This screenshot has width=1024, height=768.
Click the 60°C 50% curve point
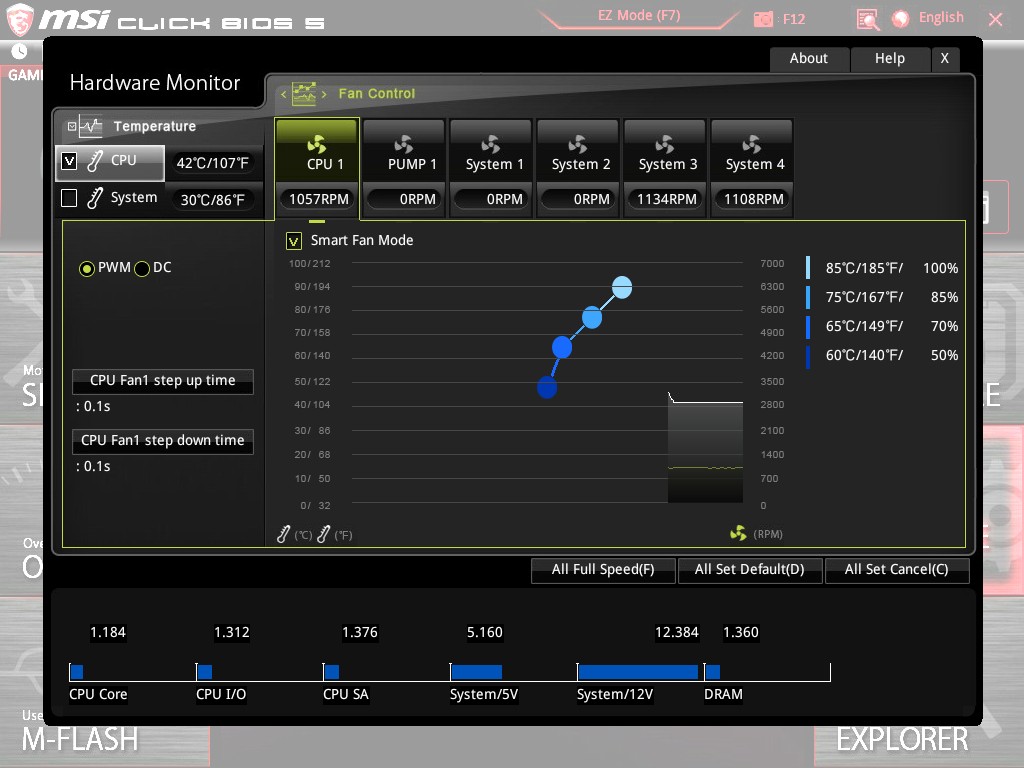pos(547,387)
